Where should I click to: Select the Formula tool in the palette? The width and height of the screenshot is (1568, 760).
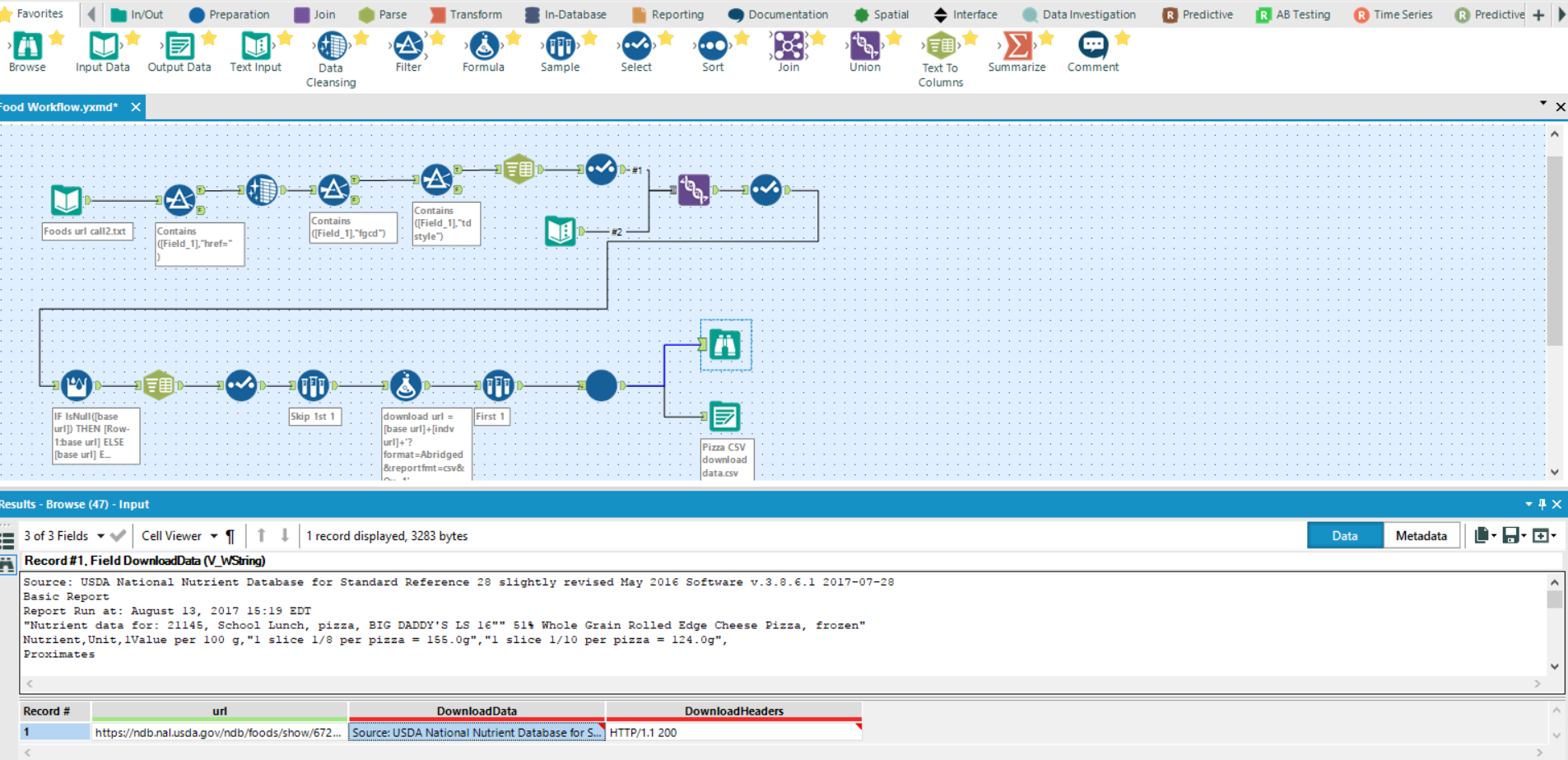coord(483,47)
